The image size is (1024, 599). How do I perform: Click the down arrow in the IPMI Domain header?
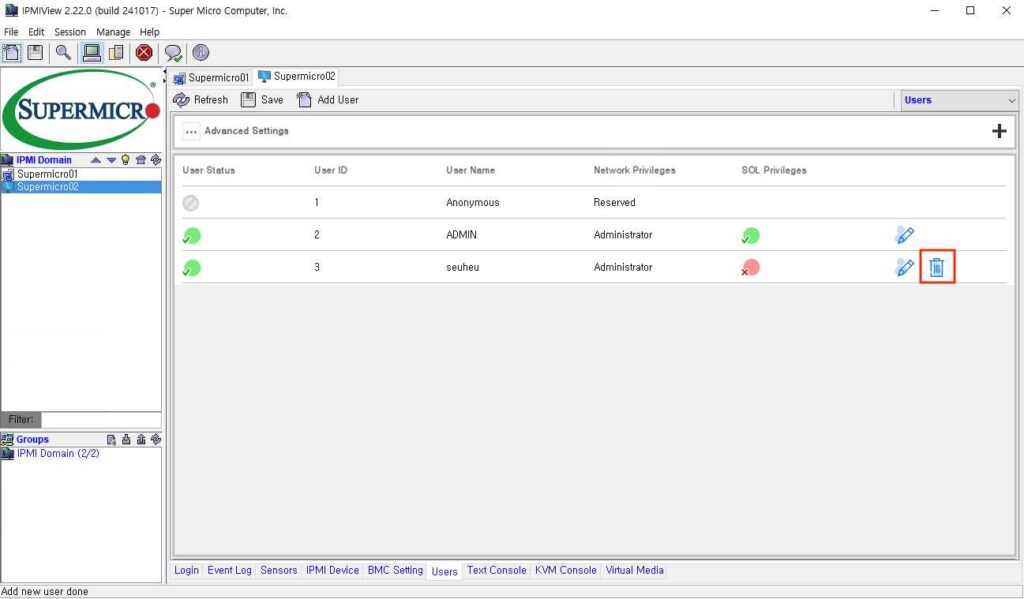111,159
